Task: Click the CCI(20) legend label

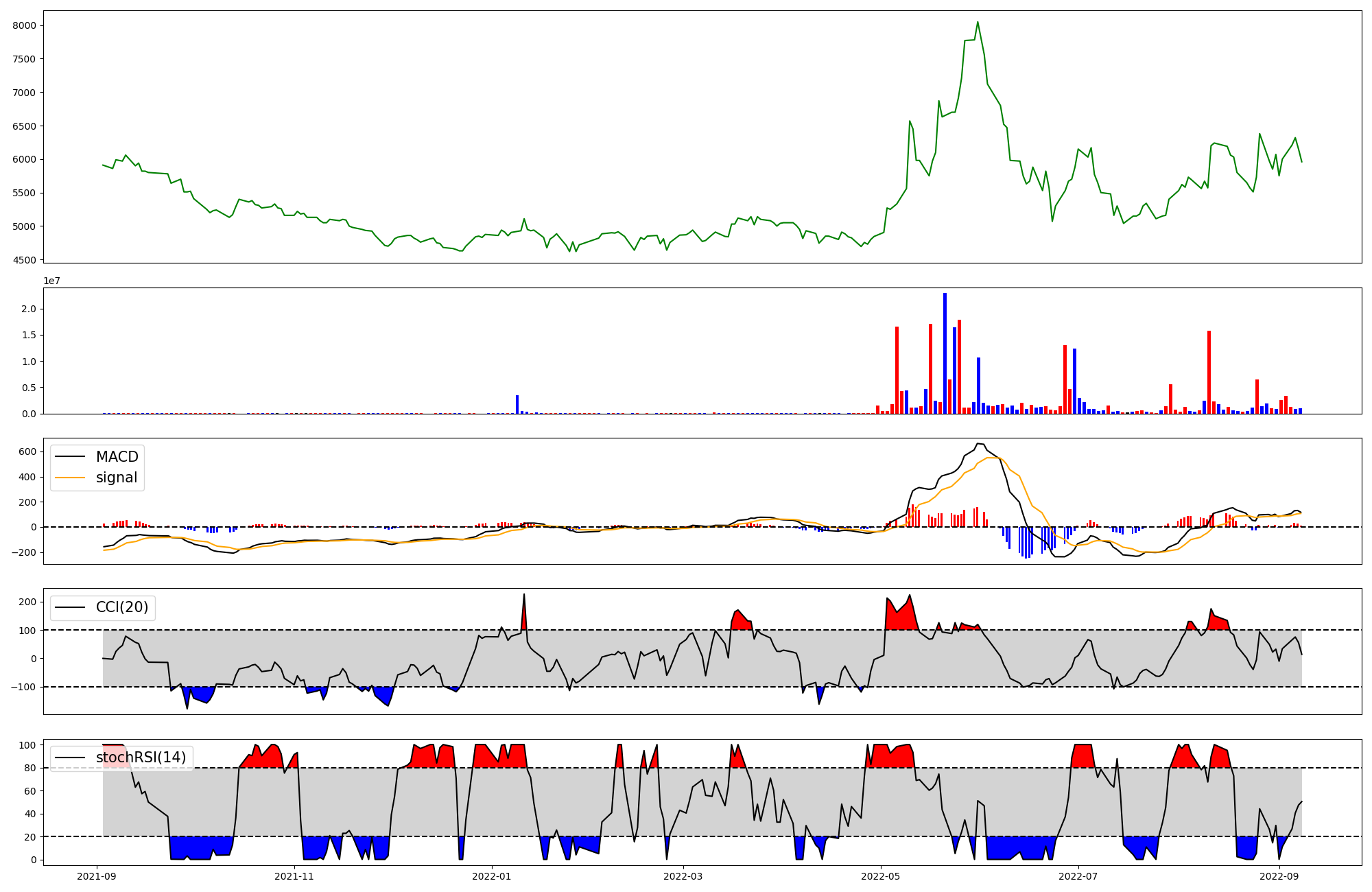Action: point(121,607)
